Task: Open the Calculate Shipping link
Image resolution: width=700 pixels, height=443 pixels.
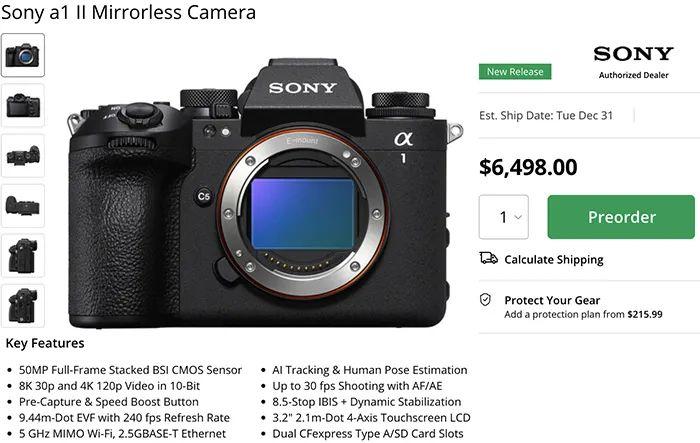Action: (x=553, y=260)
